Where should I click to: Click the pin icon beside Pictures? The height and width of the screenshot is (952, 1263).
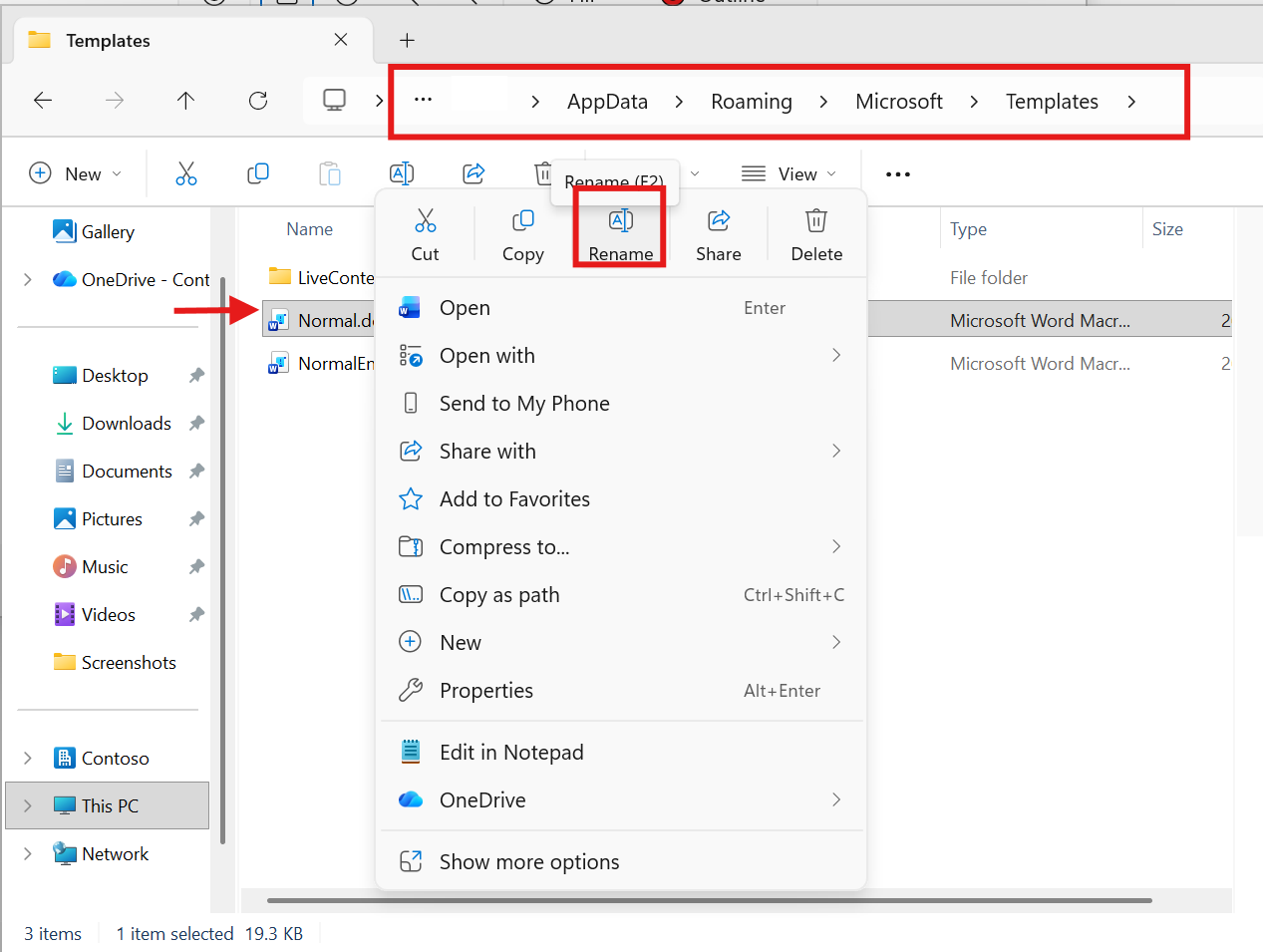click(x=196, y=519)
